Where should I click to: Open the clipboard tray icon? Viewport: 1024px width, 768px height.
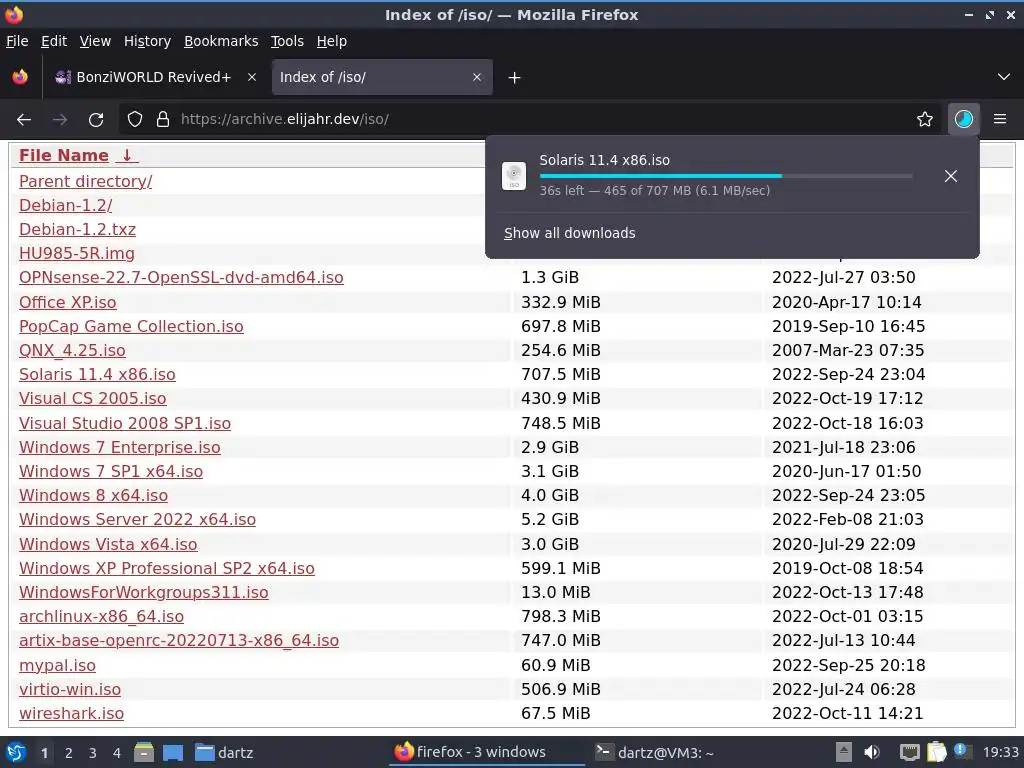point(936,752)
